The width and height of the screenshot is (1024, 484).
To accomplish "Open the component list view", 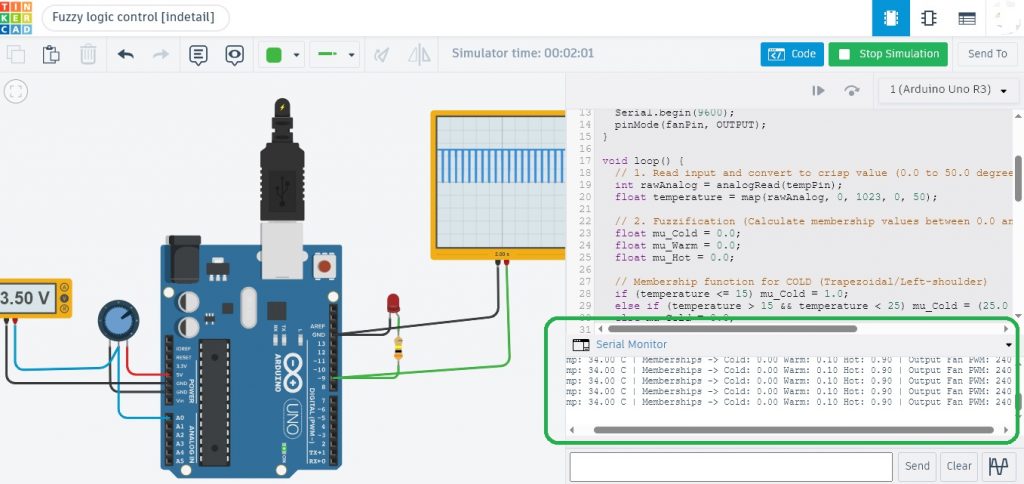I will pyautogui.click(x=967, y=18).
